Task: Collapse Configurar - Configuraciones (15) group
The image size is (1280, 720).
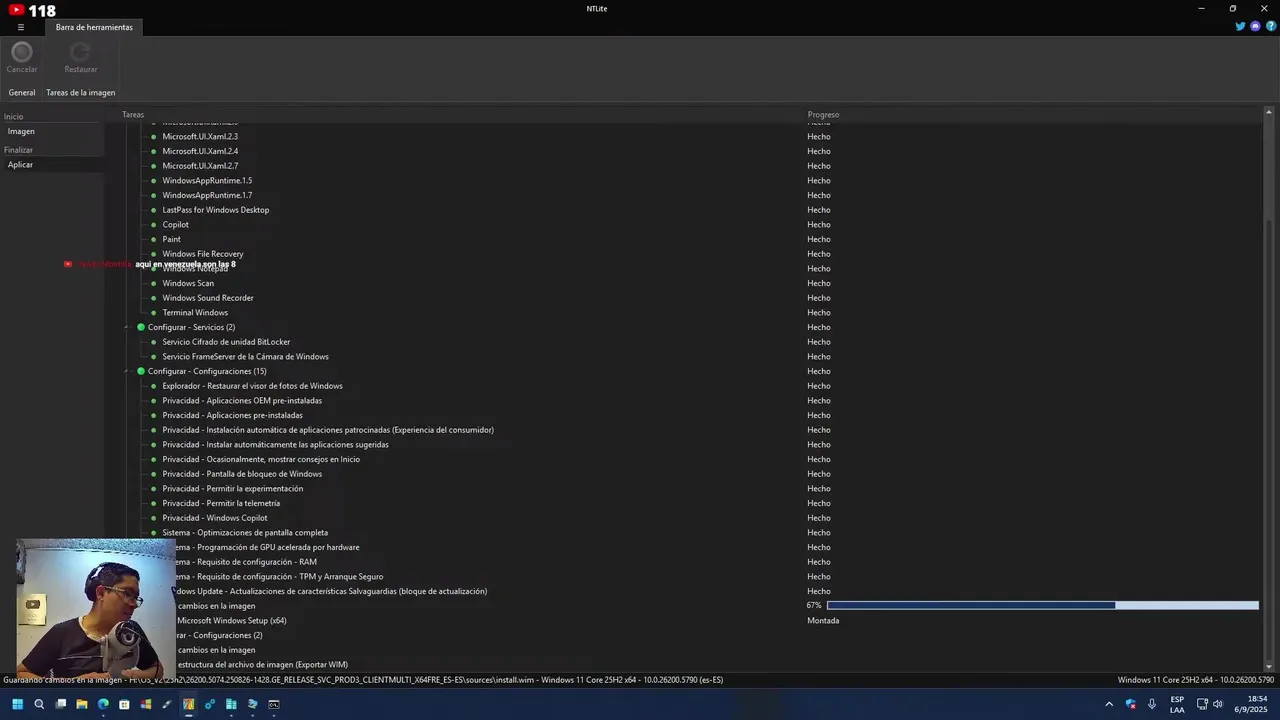Action: click(127, 371)
